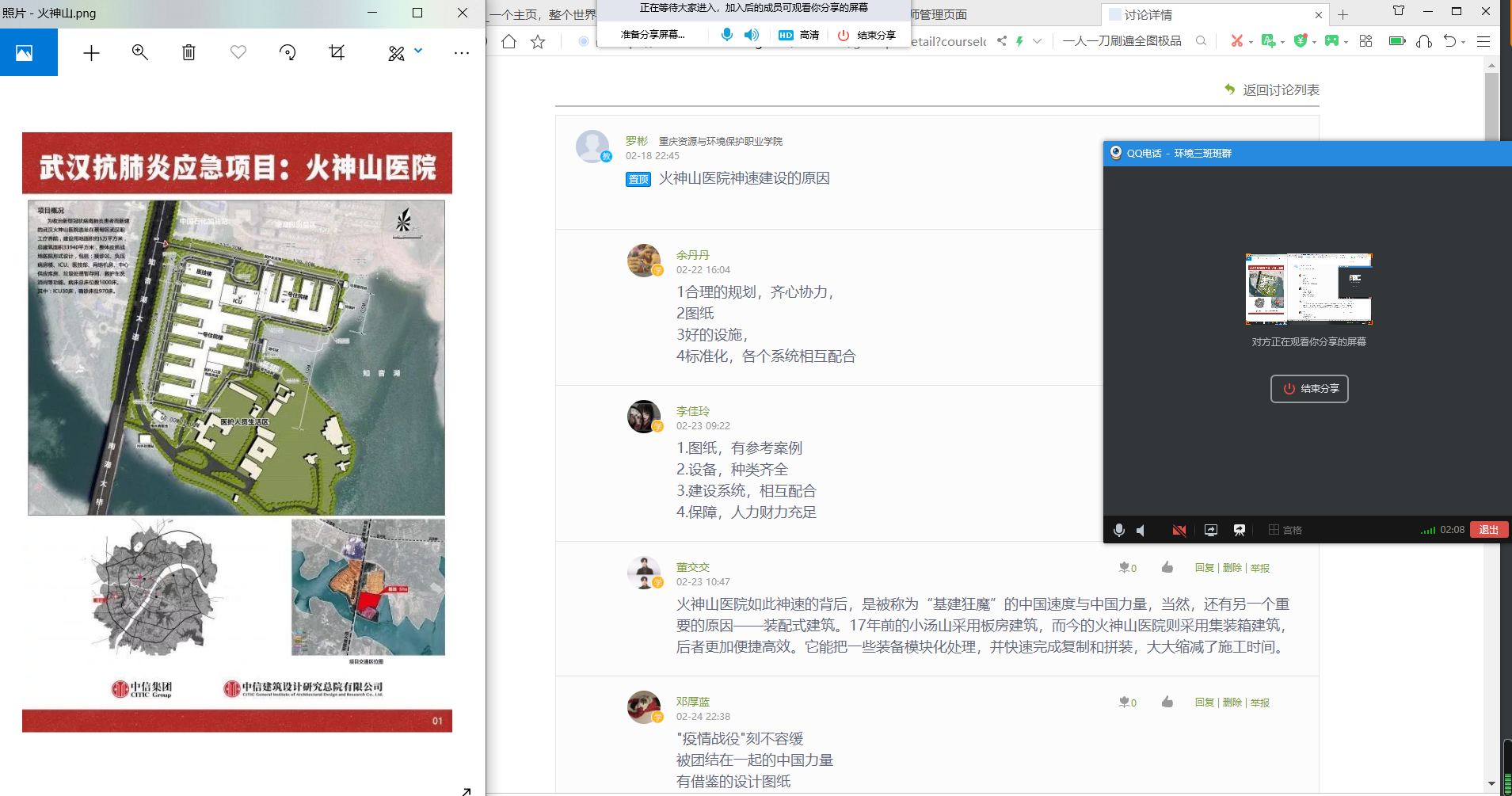Open 李佳玲 user name link

[x=693, y=411]
